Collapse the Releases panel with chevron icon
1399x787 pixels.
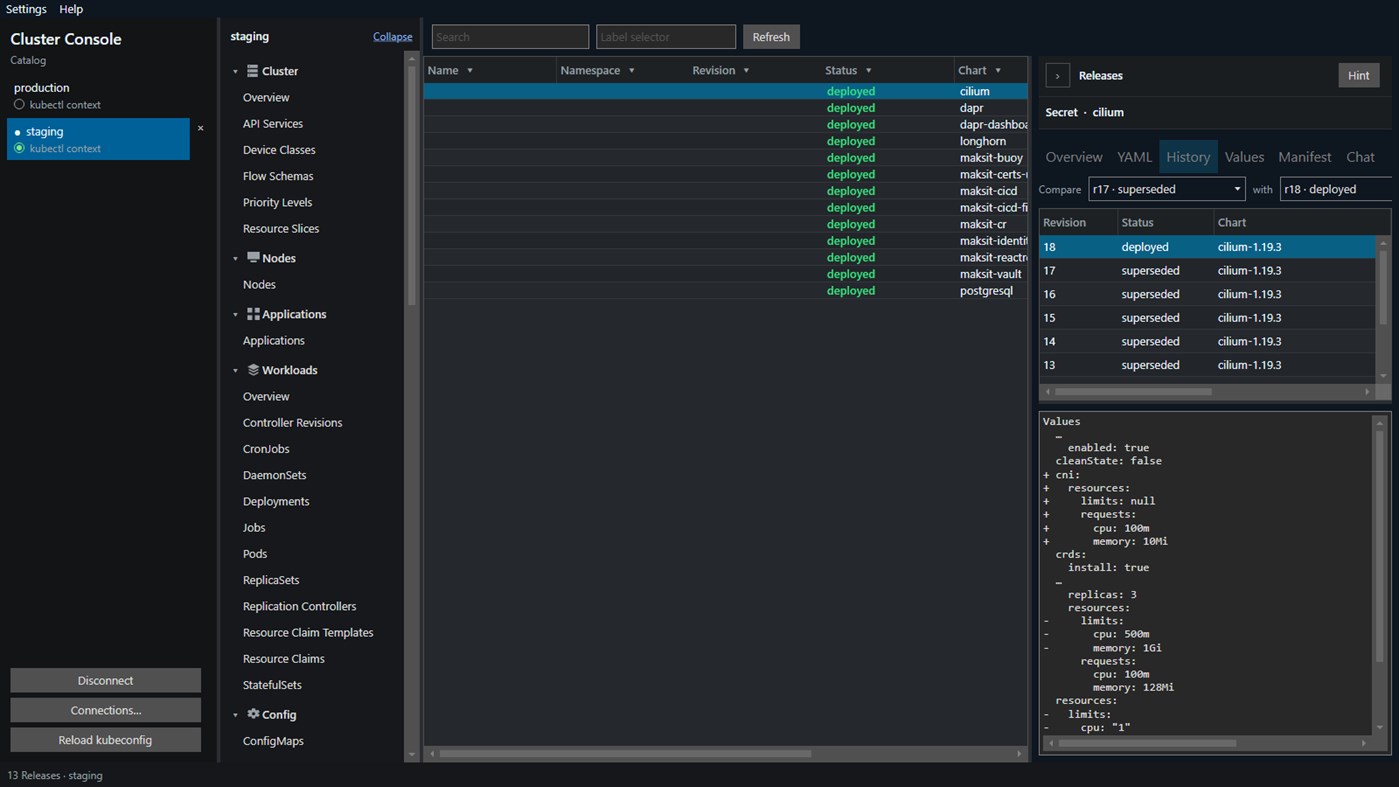tap(1058, 76)
